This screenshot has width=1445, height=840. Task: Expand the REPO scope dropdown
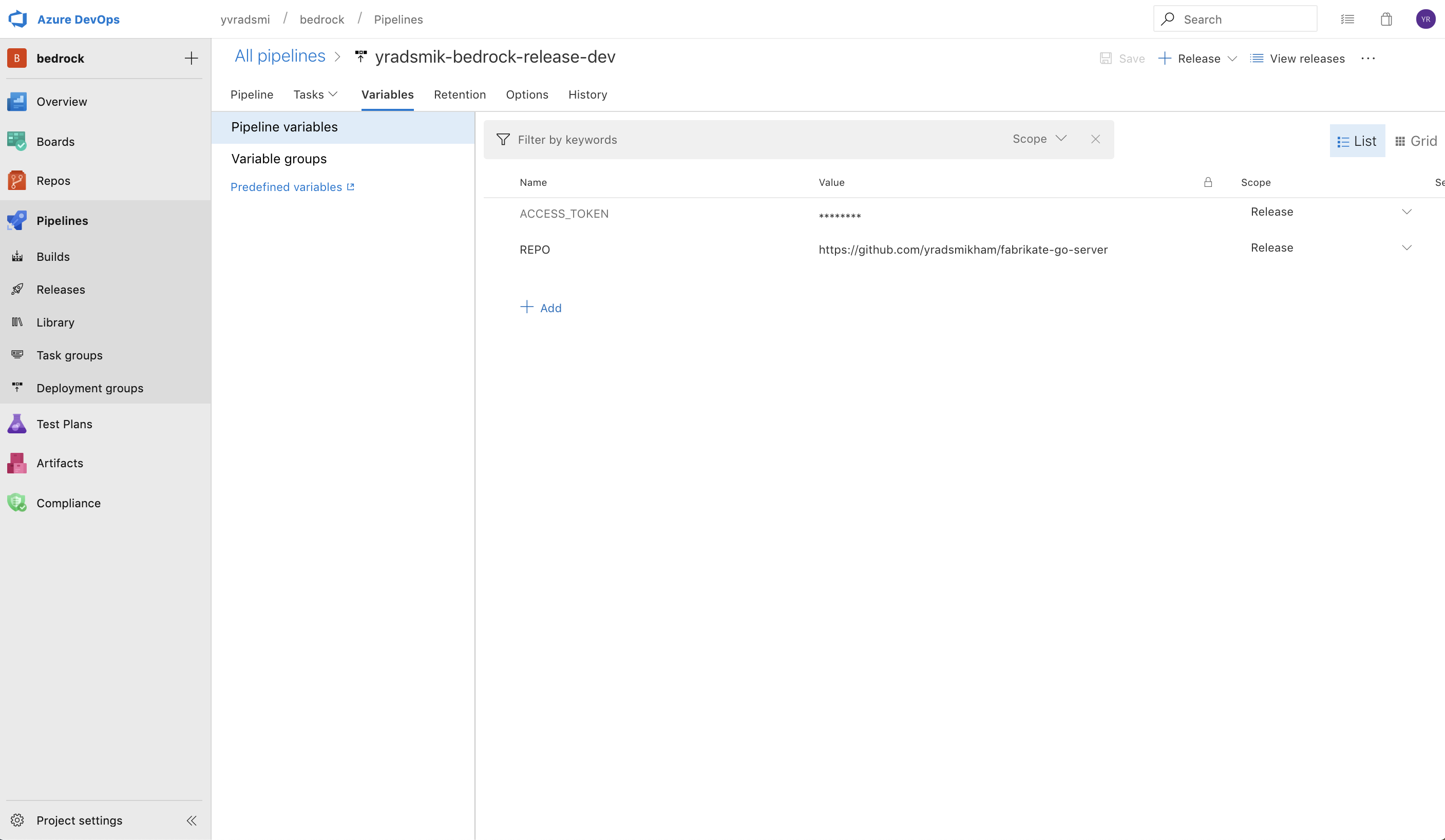coord(1407,248)
